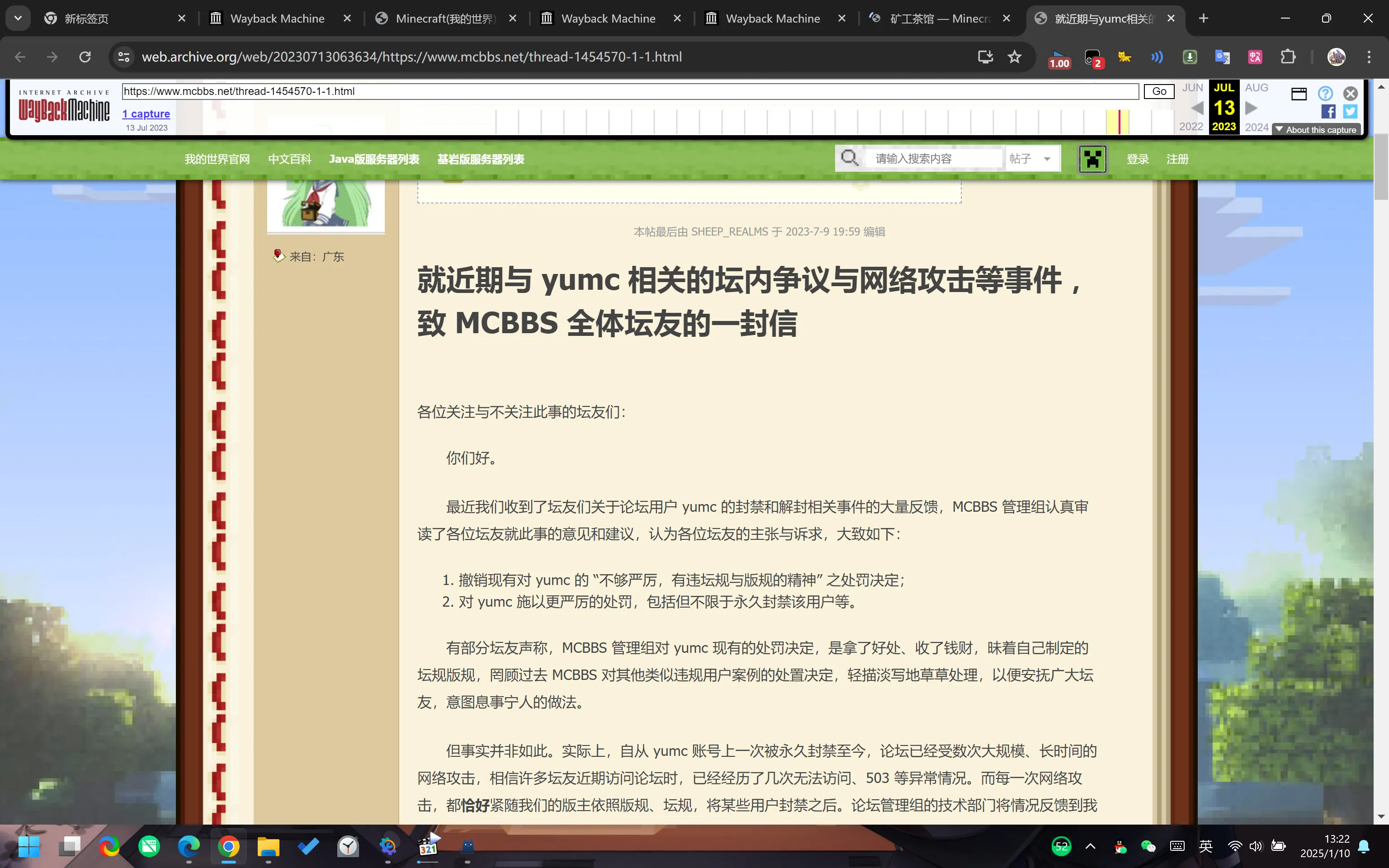This screenshot has height=868, width=1389.
Task: Close the 新标签页 tab
Action: [181, 19]
